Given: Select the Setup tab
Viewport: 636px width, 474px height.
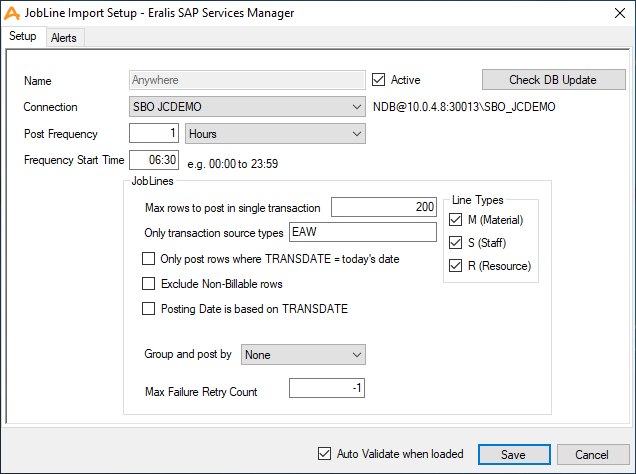Looking at the screenshot, I should [x=23, y=37].
